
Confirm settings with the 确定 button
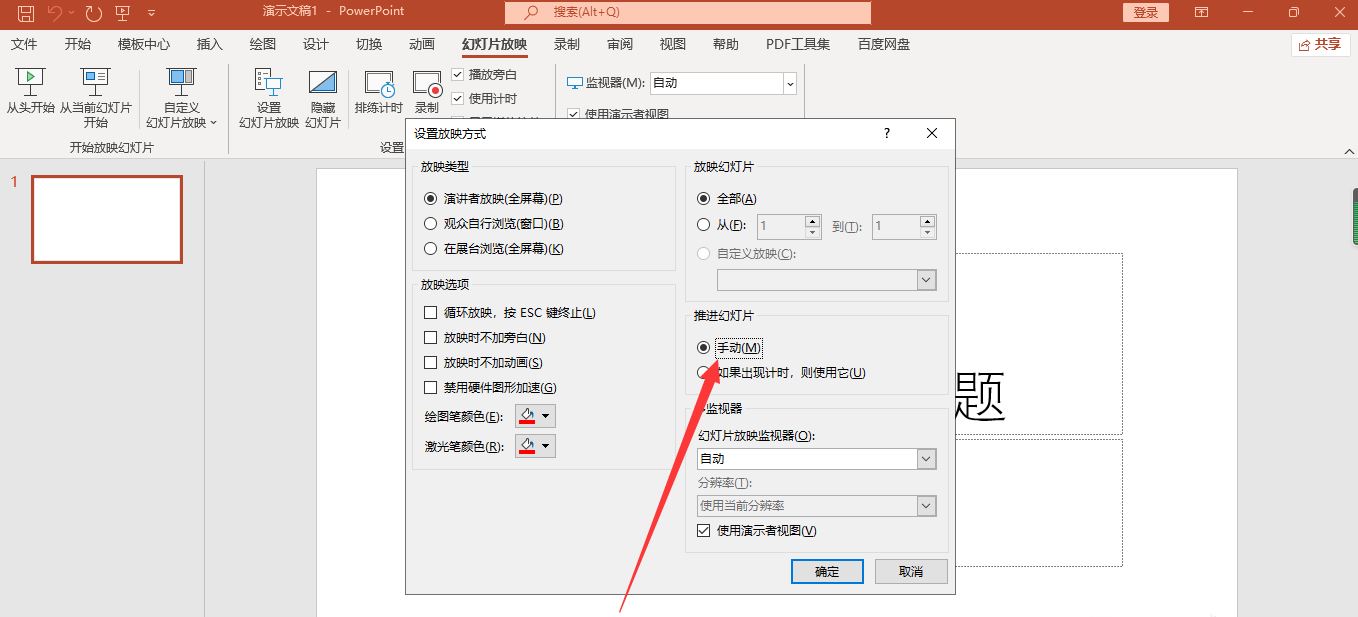[826, 571]
